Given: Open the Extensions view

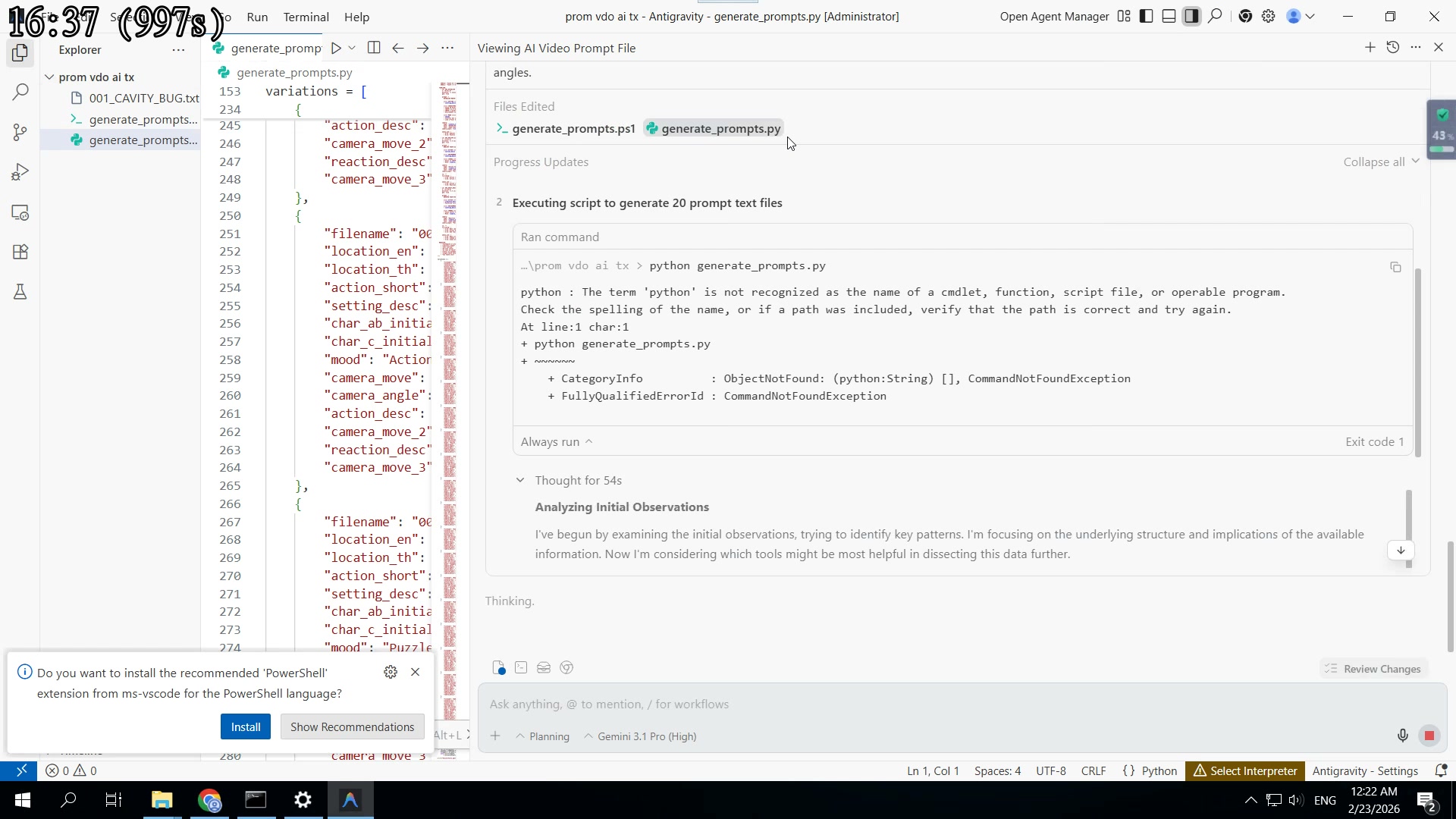Looking at the screenshot, I should click(x=20, y=252).
